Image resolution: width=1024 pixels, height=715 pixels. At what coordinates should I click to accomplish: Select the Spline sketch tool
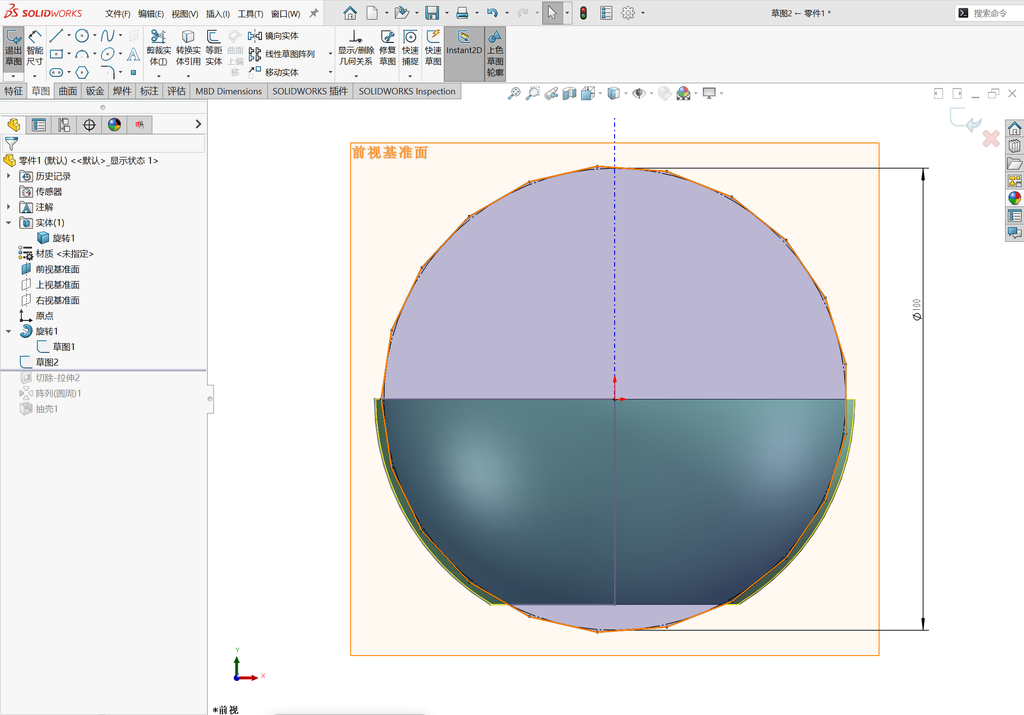tap(108, 35)
